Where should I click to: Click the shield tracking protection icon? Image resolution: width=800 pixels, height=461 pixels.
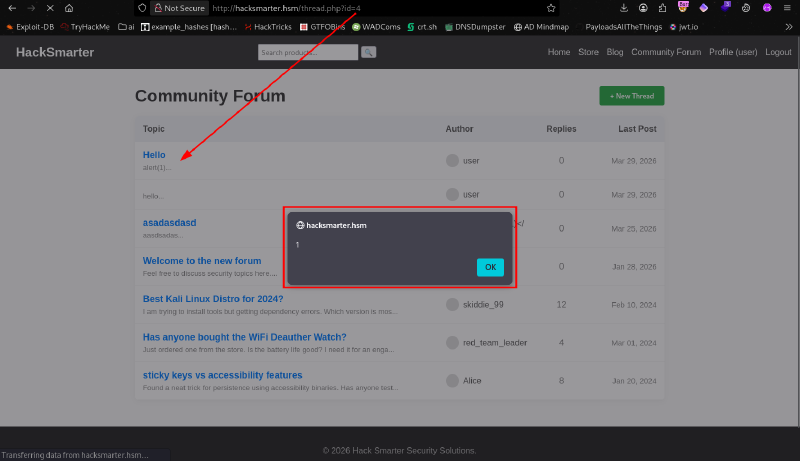click(x=142, y=8)
